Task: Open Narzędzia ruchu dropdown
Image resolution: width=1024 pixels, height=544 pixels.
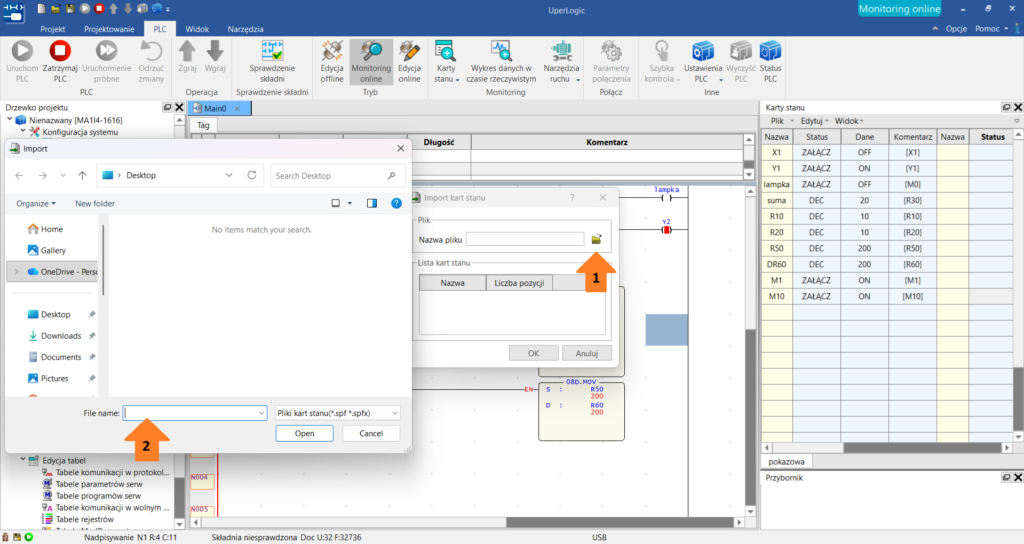Action: point(561,61)
